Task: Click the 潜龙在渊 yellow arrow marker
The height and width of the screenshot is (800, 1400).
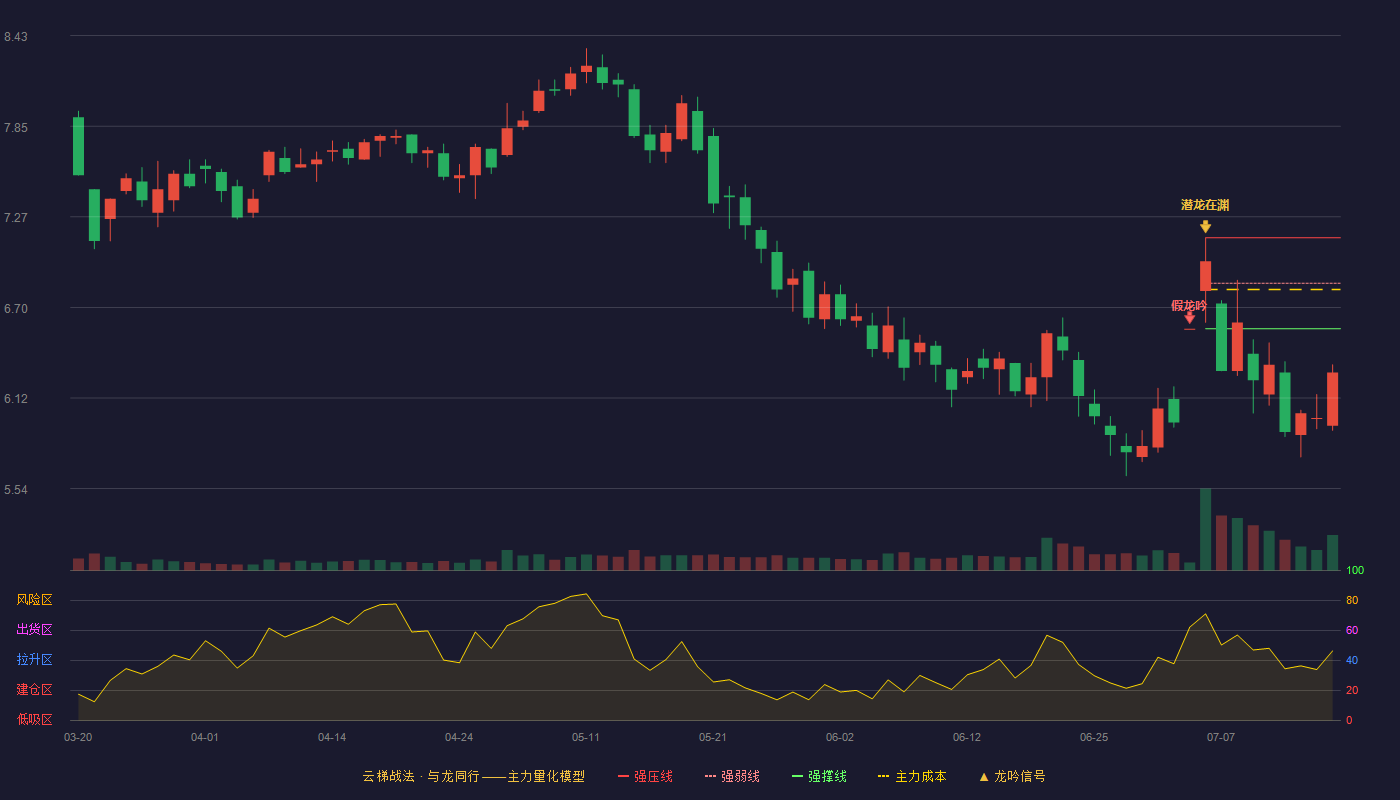Action: (1205, 226)
